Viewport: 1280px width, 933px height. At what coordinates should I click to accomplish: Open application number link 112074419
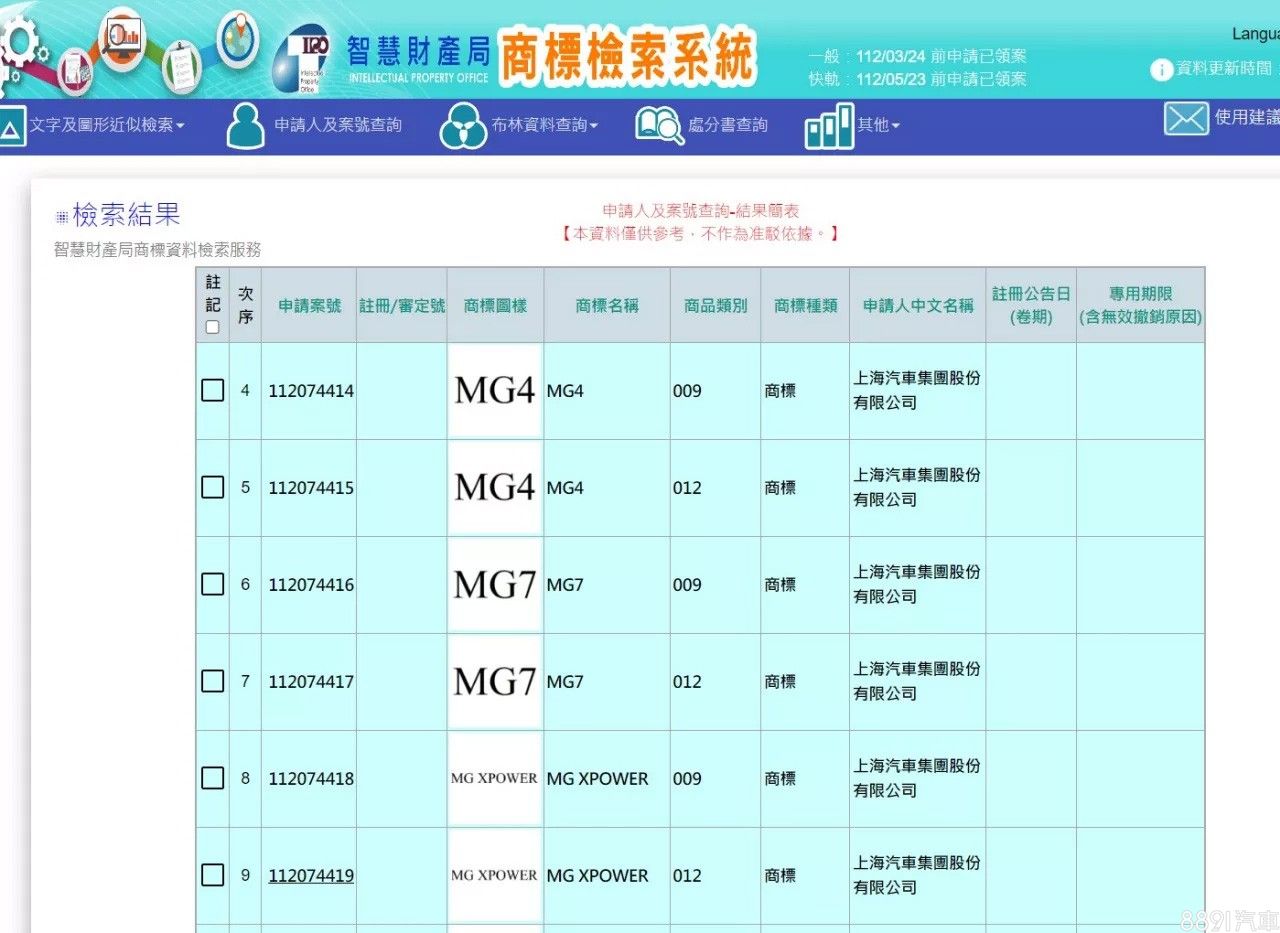311,876
